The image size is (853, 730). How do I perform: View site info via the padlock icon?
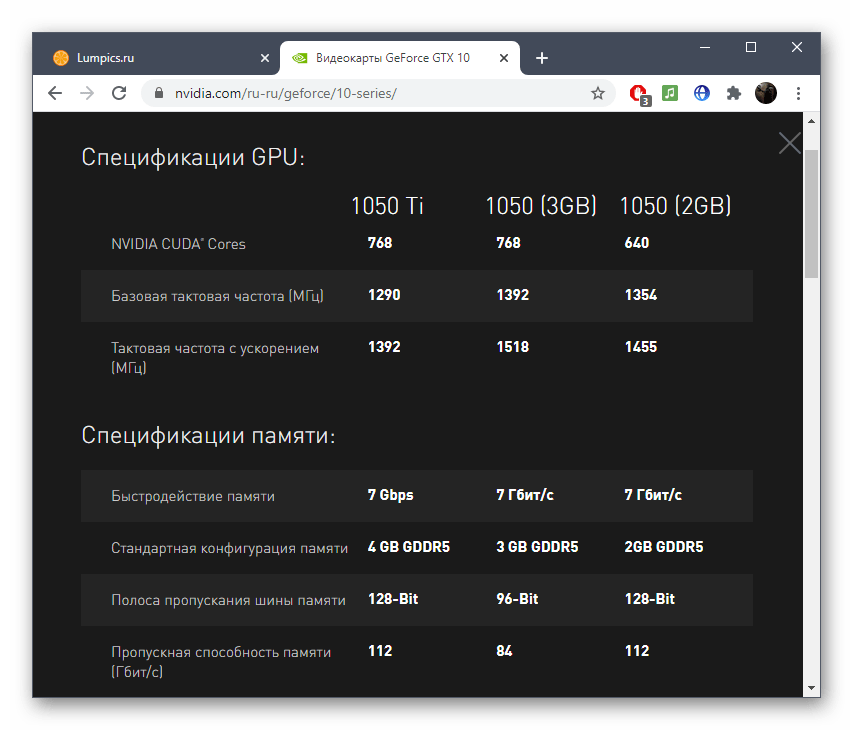[158, 93]
